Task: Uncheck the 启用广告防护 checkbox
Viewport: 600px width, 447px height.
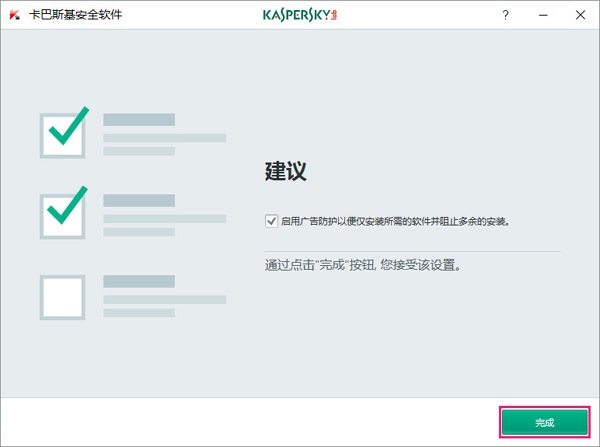Action: click(271, 220)
